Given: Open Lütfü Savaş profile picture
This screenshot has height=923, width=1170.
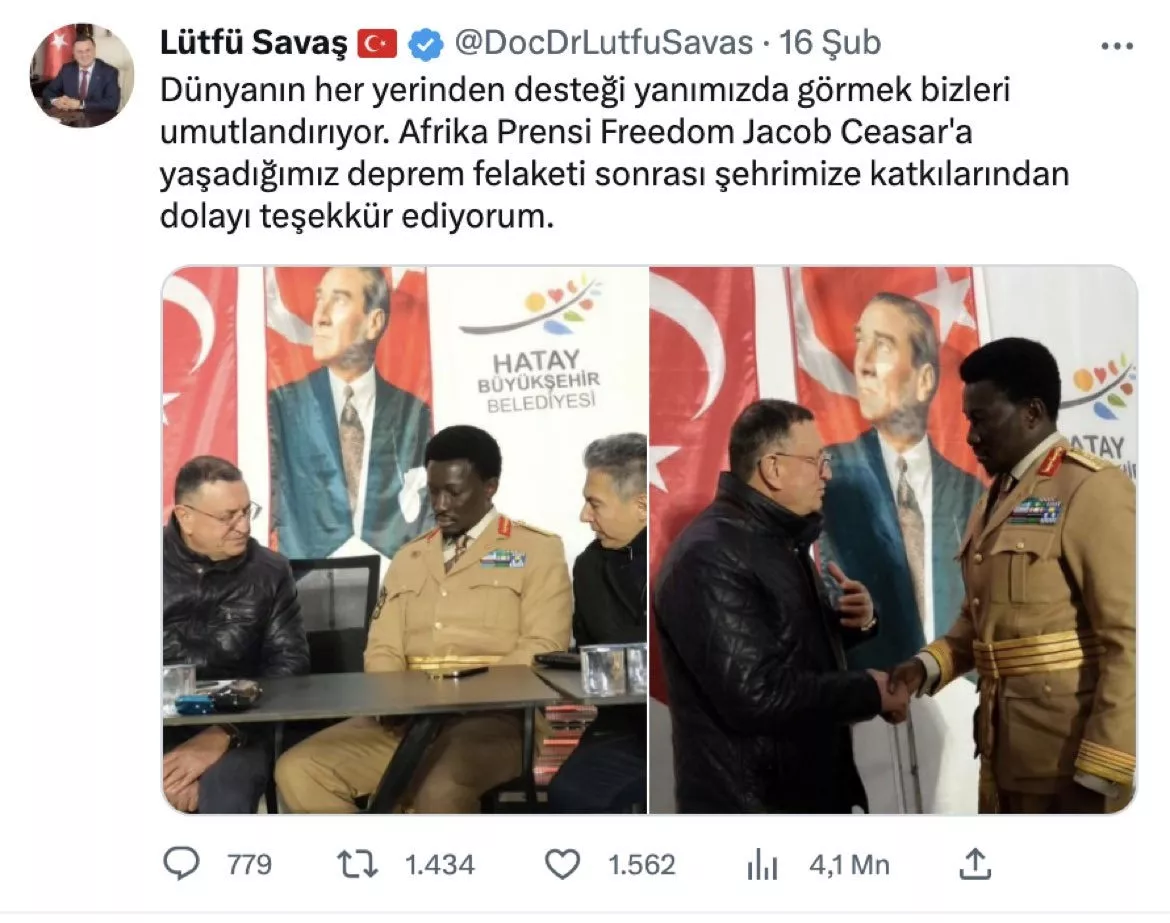Looking at the screenshot, I should coord(82,75).
